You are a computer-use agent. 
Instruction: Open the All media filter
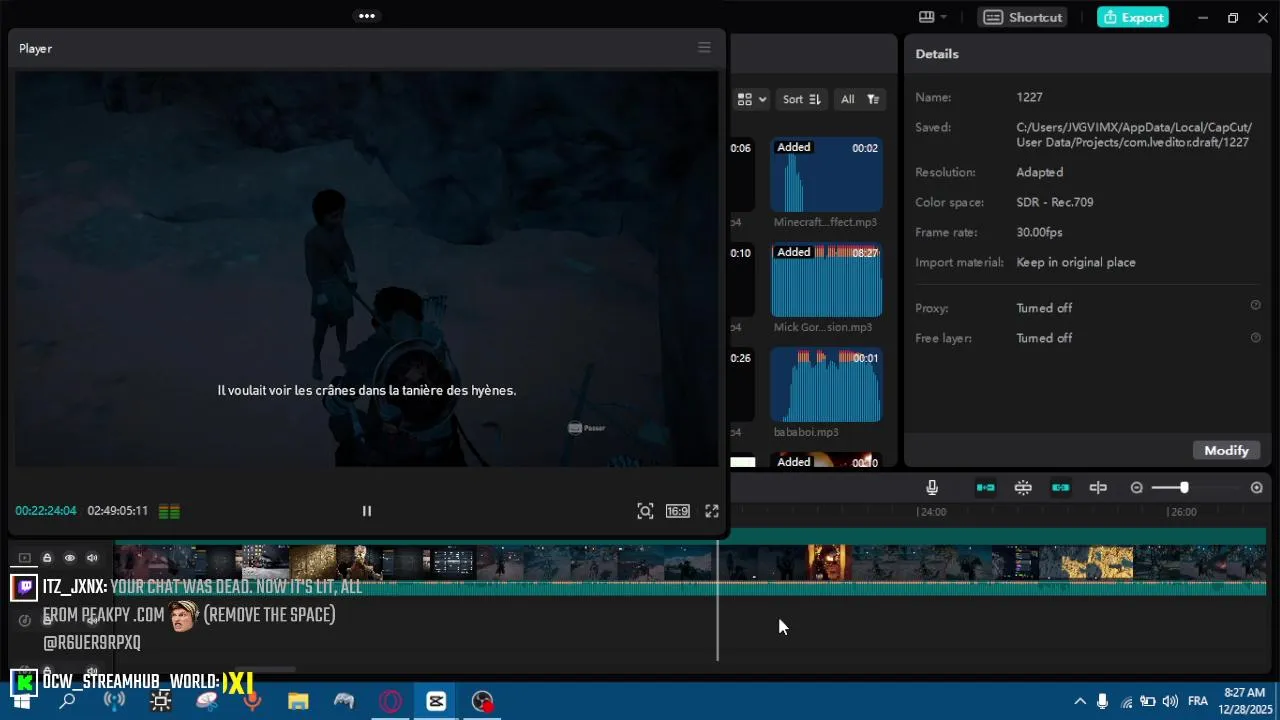[x=859, y=99]
